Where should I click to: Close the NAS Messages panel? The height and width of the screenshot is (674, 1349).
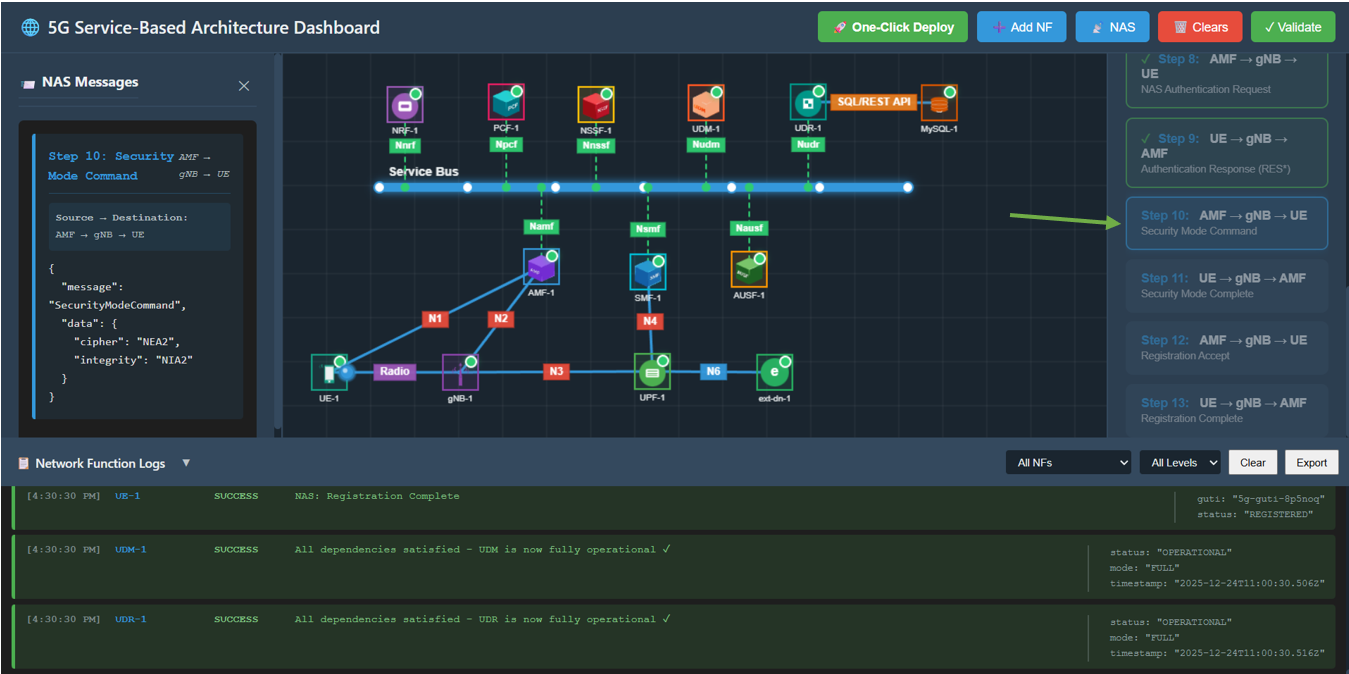point(243,86)
